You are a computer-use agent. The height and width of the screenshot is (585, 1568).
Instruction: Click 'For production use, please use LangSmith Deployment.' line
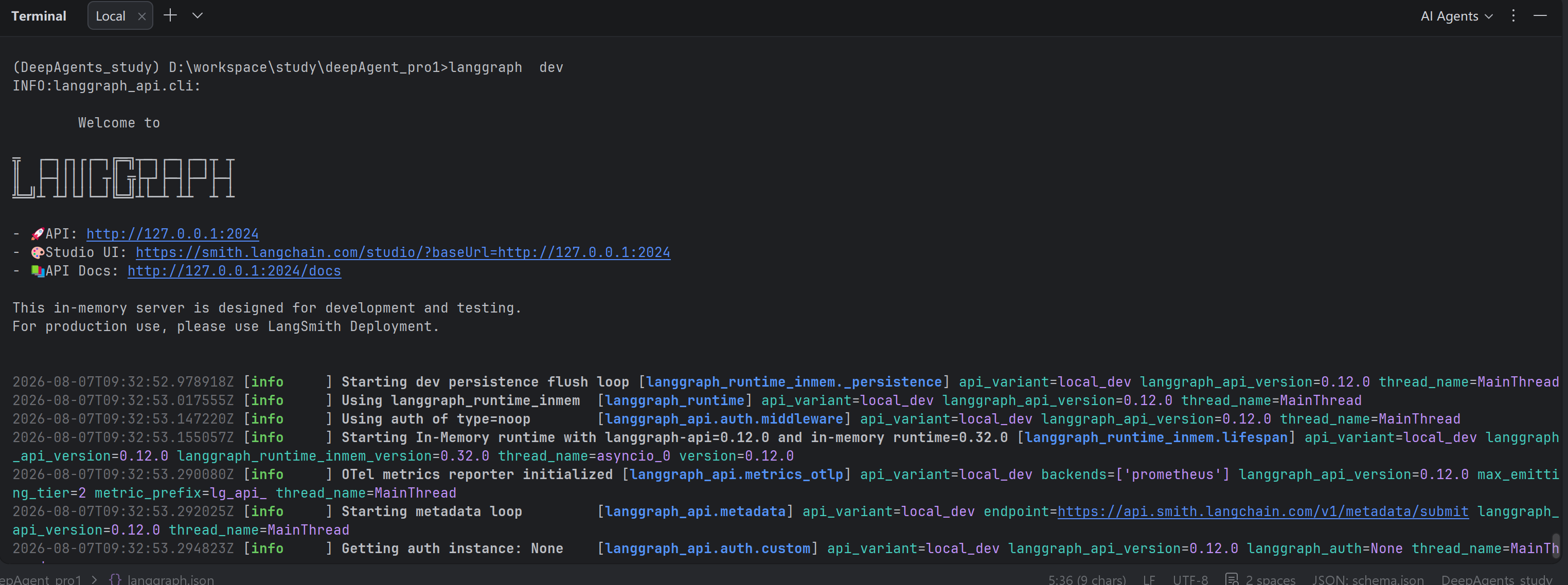226,326
